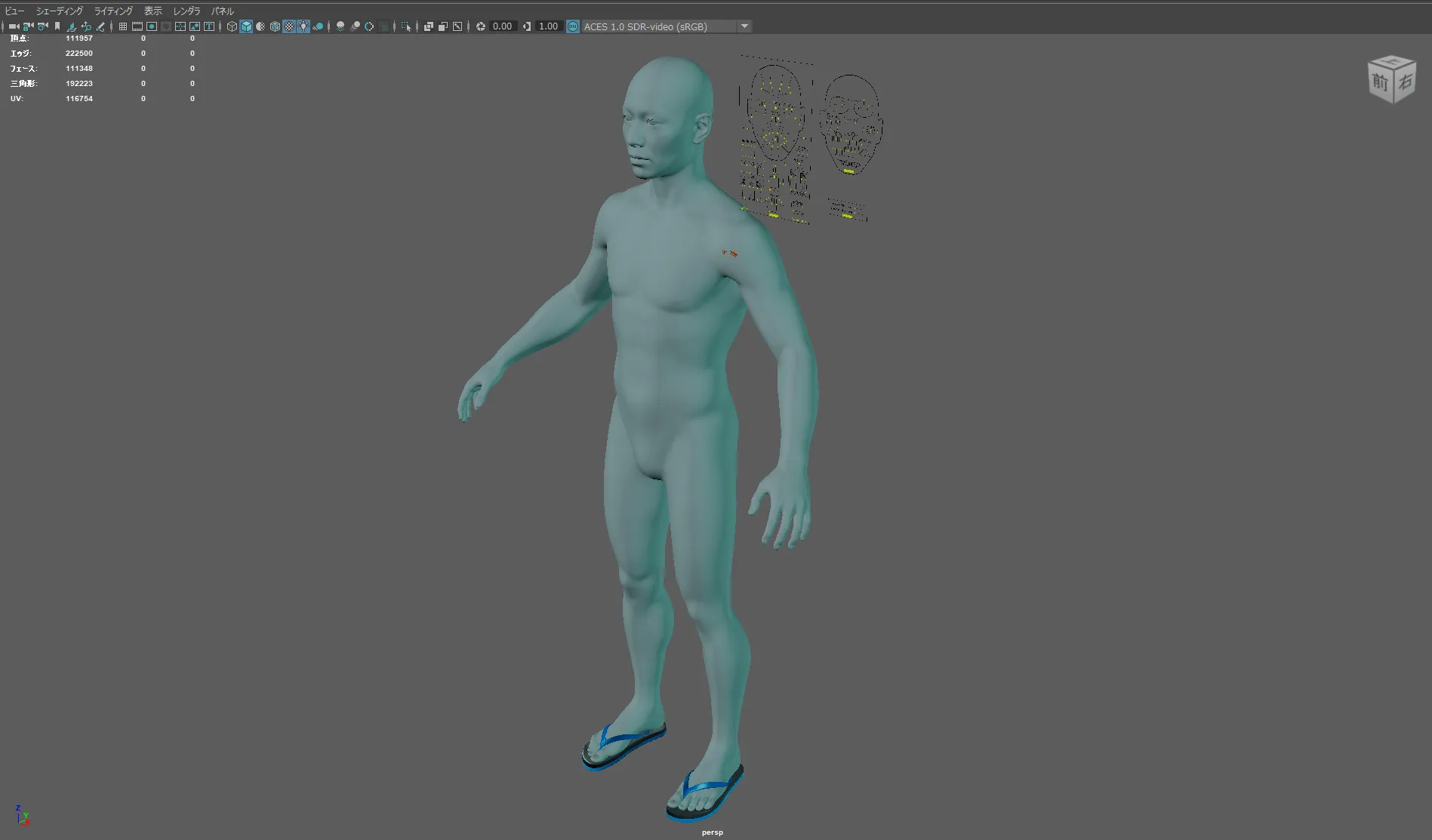The image size is (1432, 840).
Task: Click the Grease Pencil icon
Action: (100, 26)
